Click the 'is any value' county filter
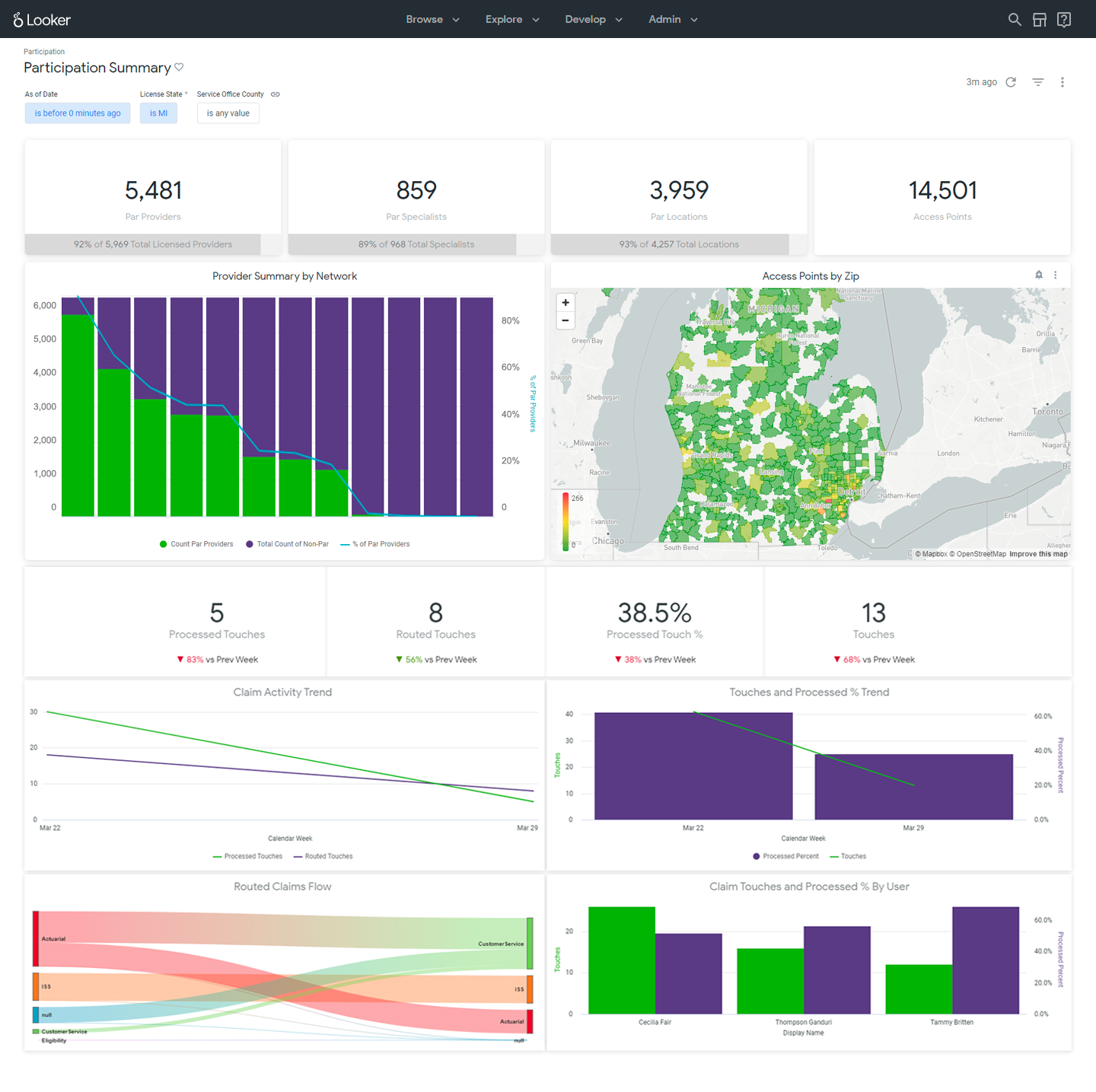Image resolution: width=1096 pixels, height=1092 pixels. pos(228,113)
